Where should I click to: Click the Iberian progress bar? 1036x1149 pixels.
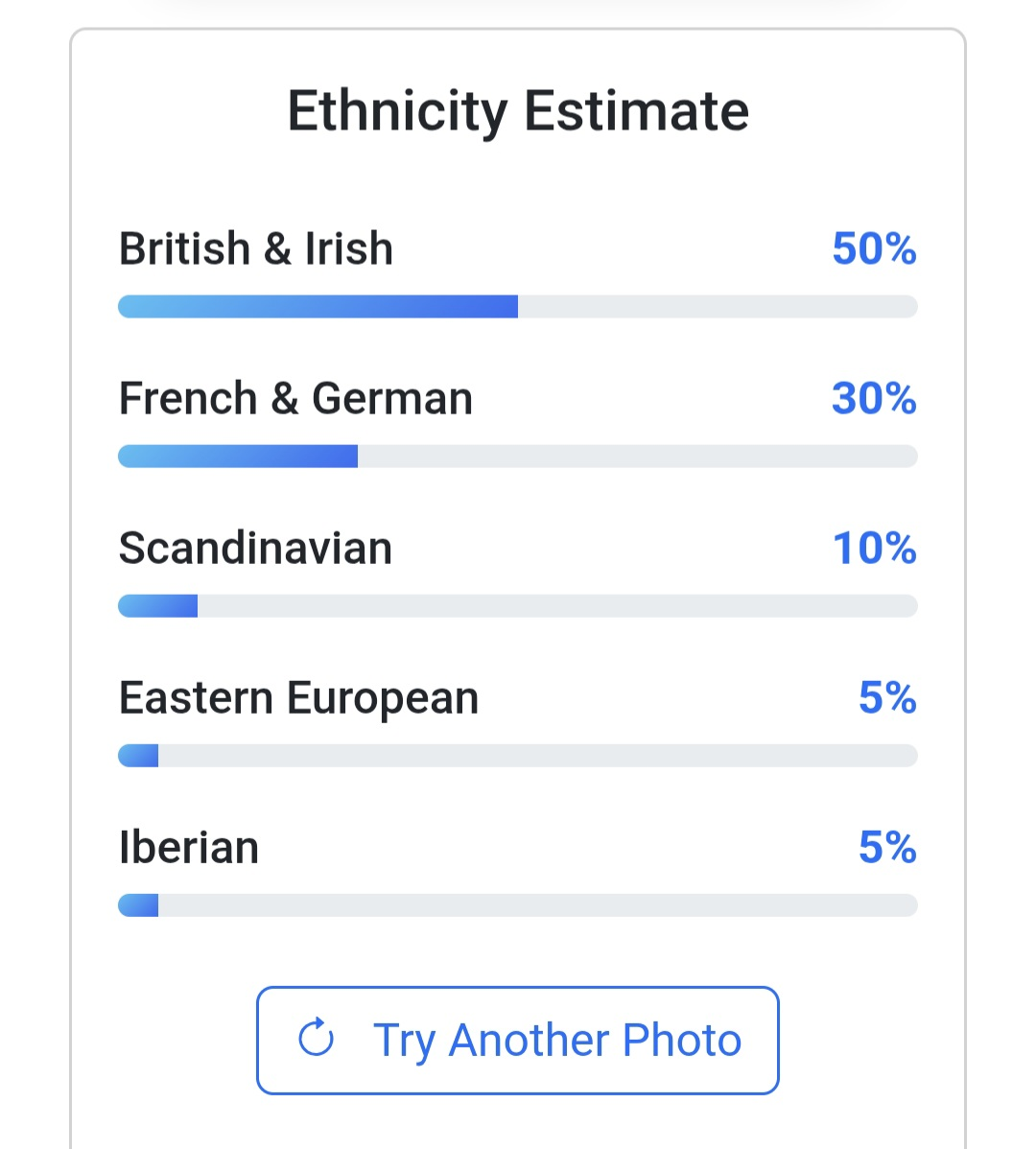pos(518,905)
